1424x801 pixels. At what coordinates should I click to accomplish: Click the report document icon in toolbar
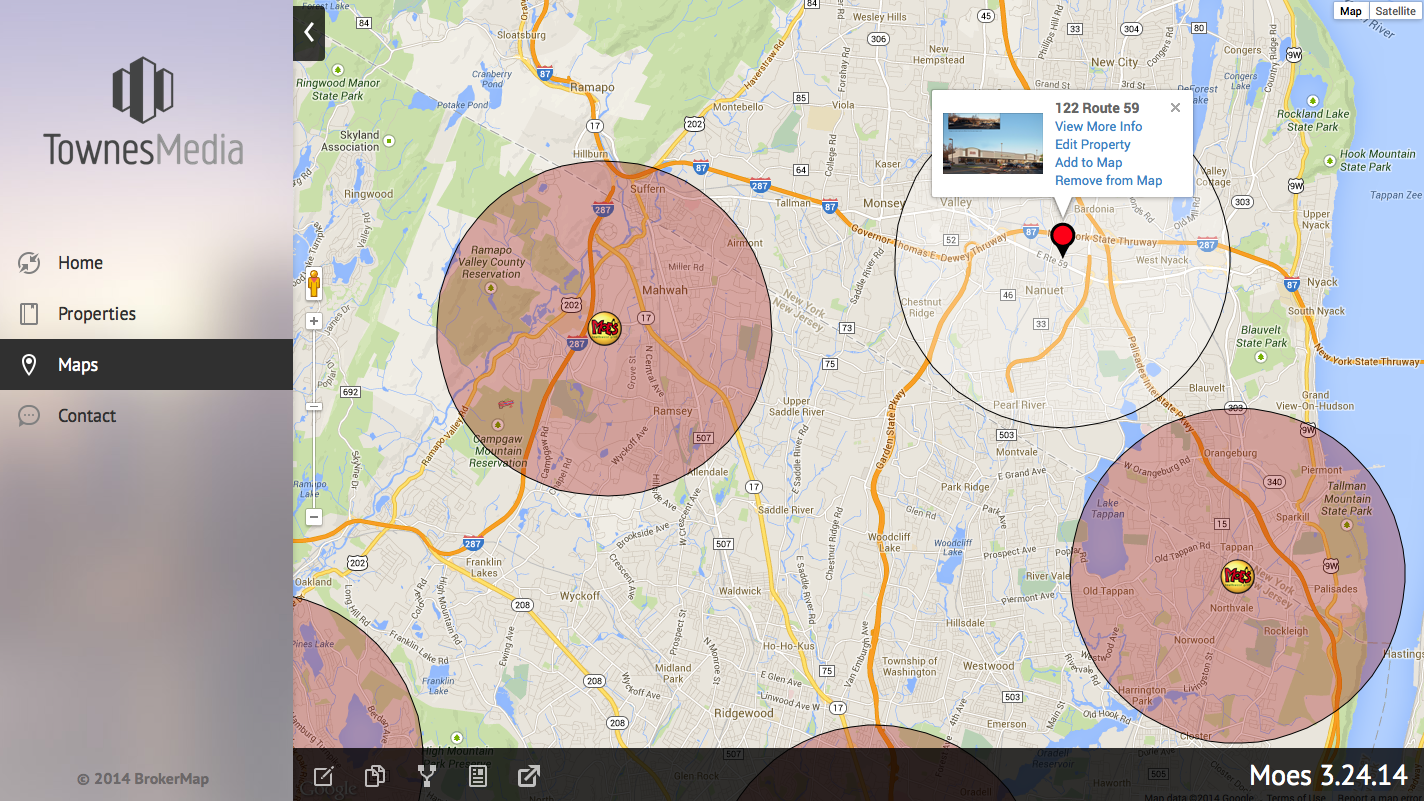tap(478, 776)
